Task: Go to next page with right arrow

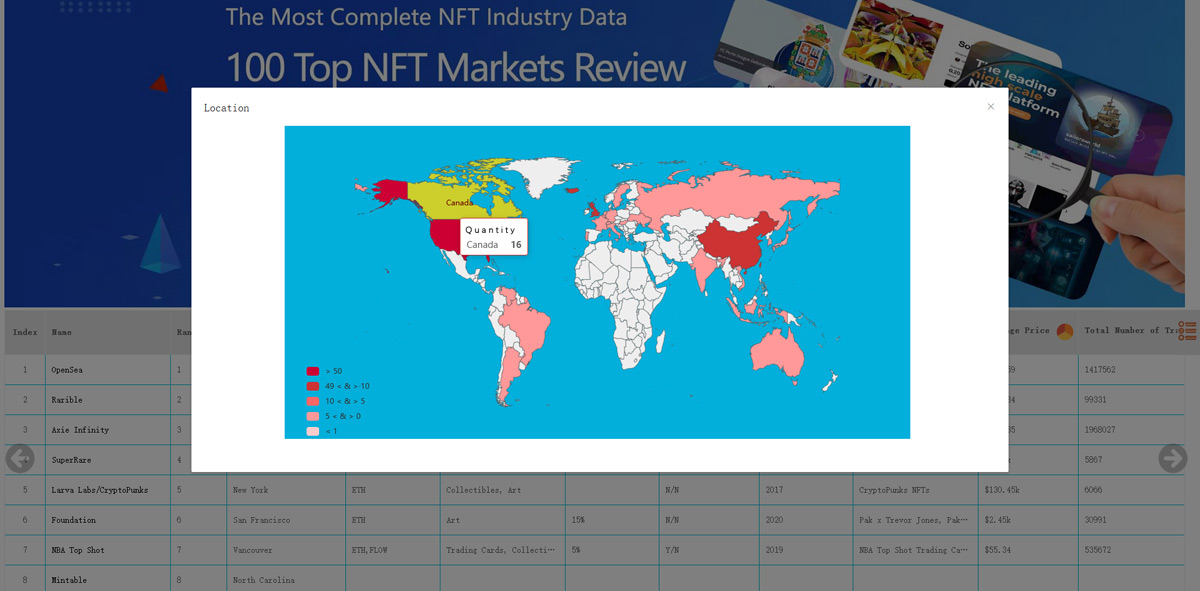Action: (x=1173, y=458)
